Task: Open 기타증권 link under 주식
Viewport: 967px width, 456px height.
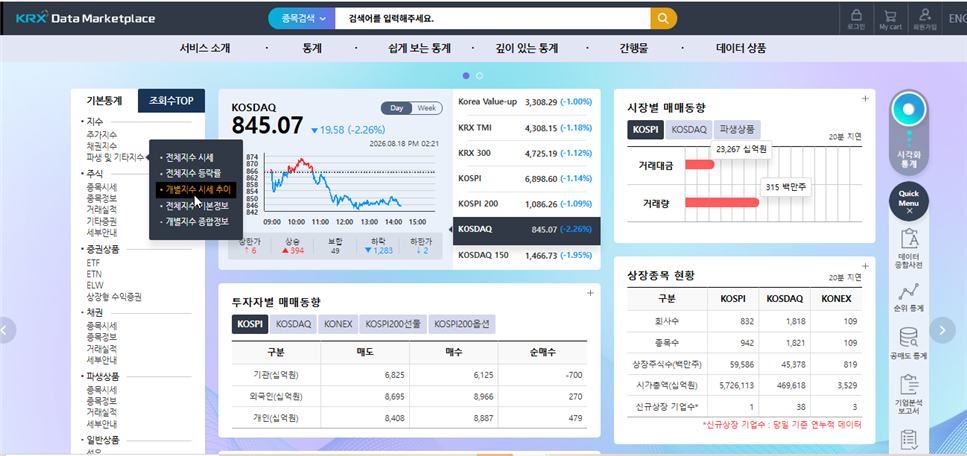Action: [x=102, y=221]
